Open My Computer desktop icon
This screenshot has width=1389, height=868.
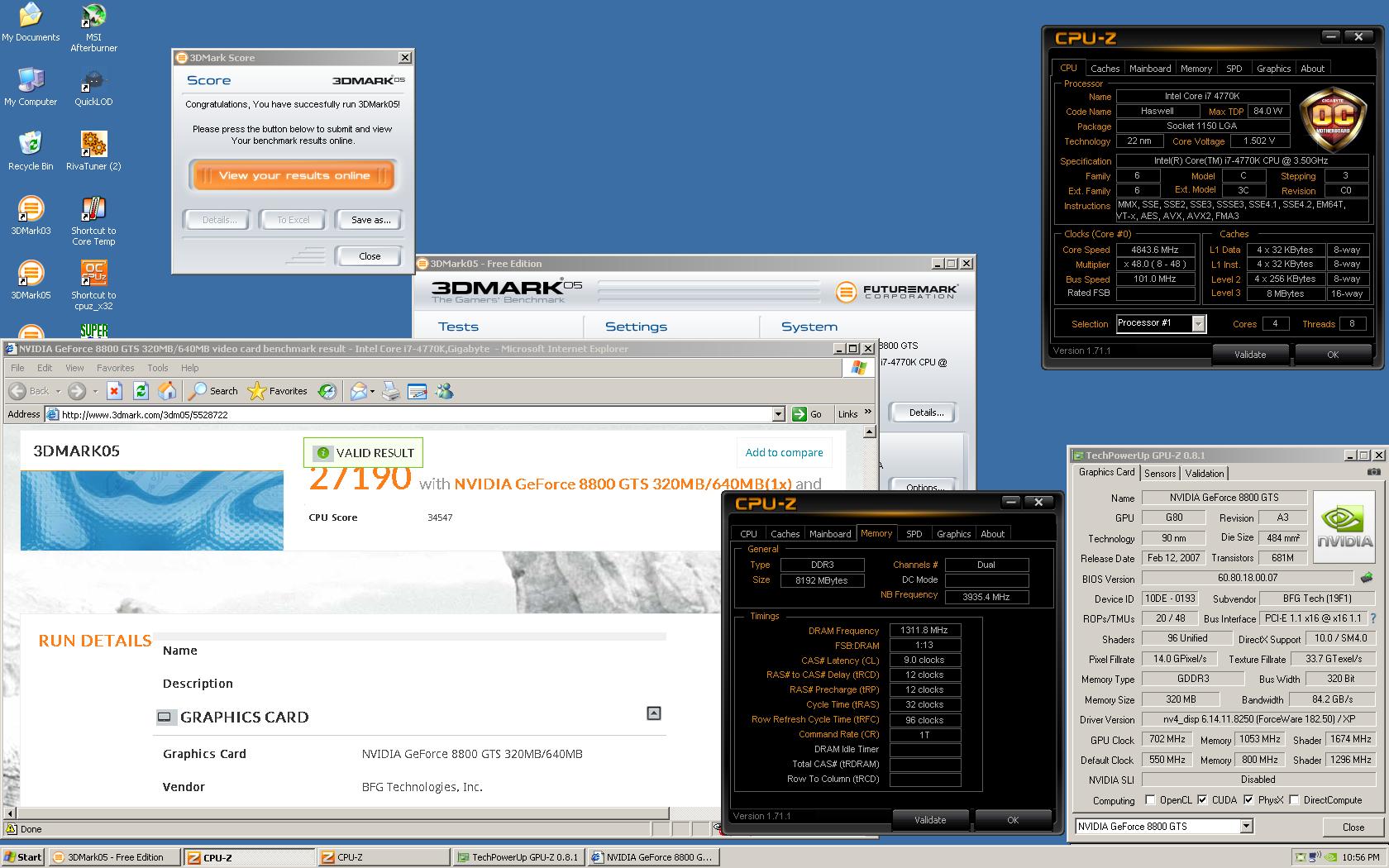[31, 87]
